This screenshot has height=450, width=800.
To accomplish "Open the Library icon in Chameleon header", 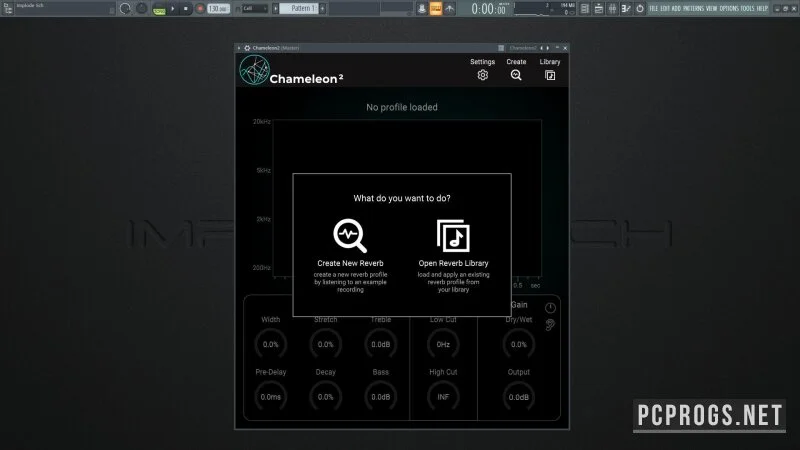I will coord(550,76).
